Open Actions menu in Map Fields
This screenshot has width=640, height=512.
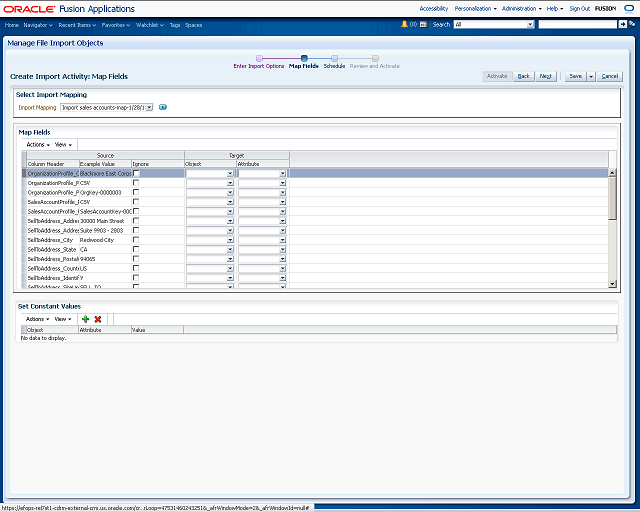pyautogui.click(x=37, y=144)
